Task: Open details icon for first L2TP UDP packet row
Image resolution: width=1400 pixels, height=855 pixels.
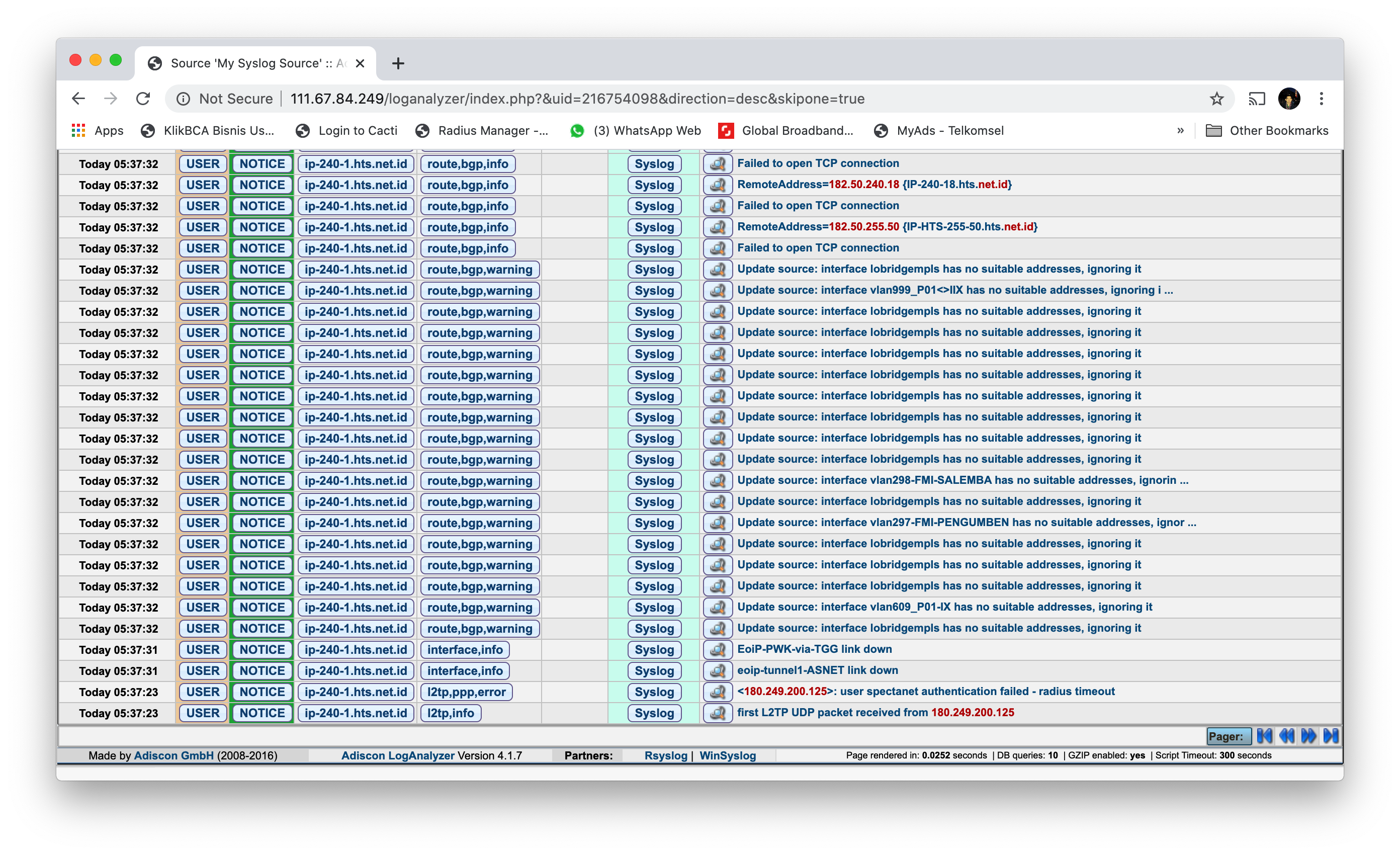Action: 718,713
